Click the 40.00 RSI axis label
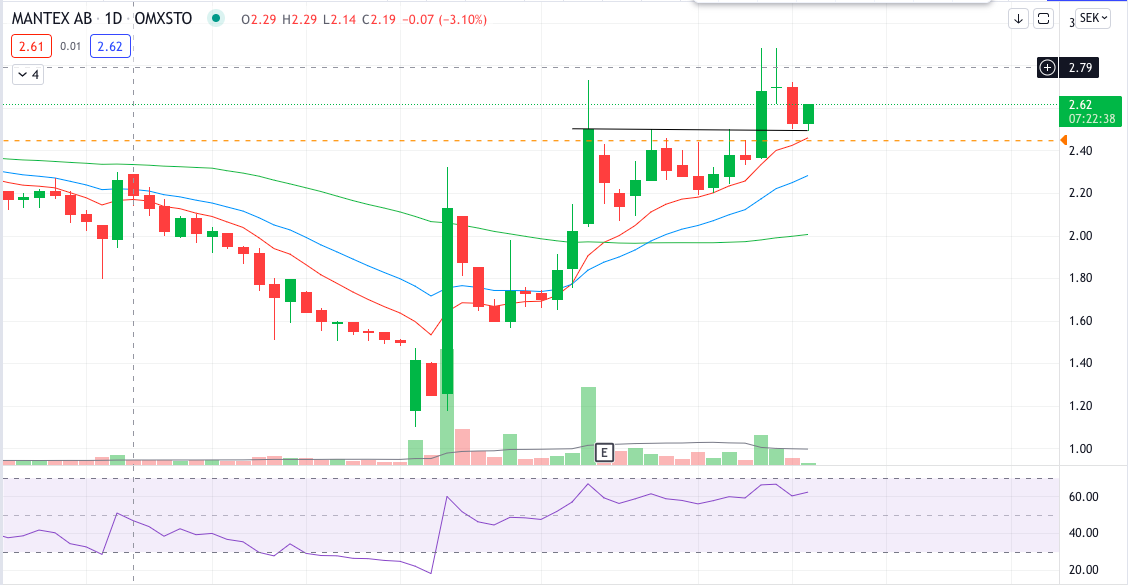Viewport: 1128px width, 585px height. (1083, 532)
